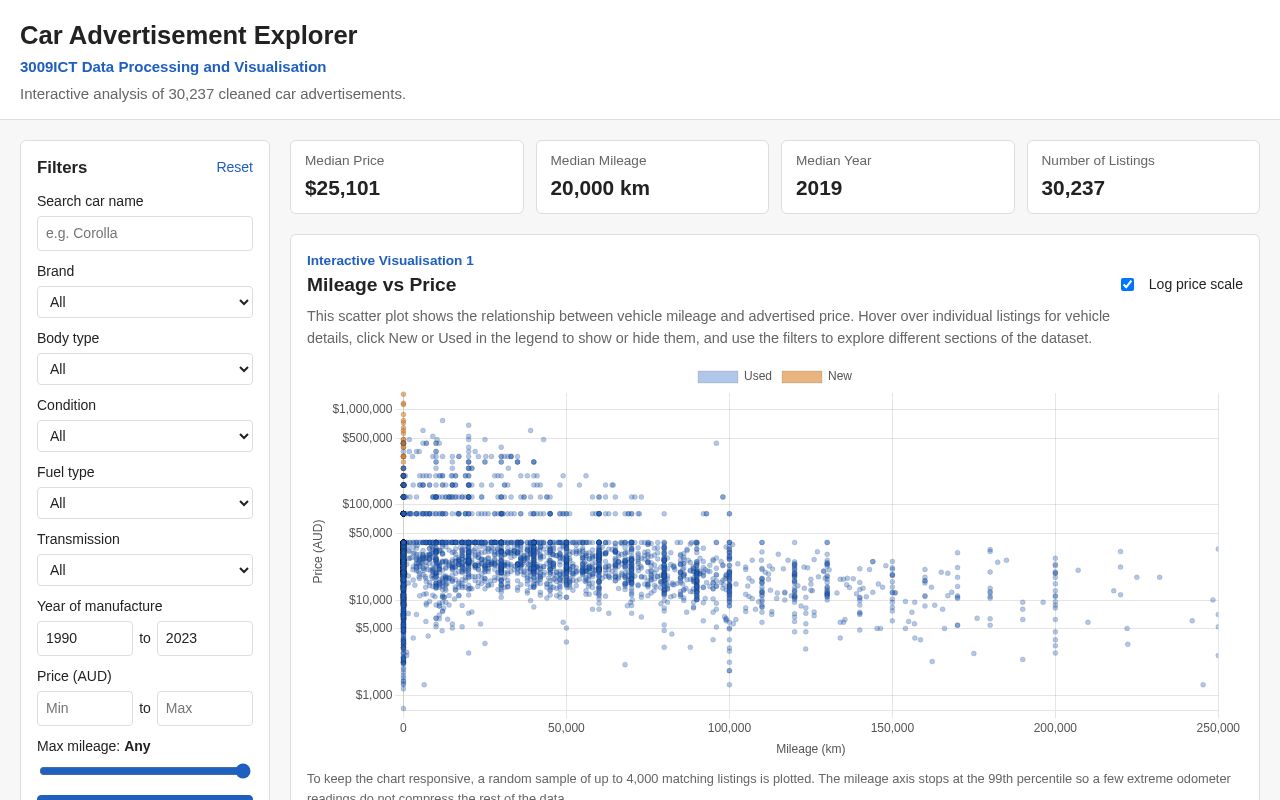Screen dimensions: 1280x800
Task: Click the Median Year value 2019
Action: pyautogui.click(x=819, y=188)
